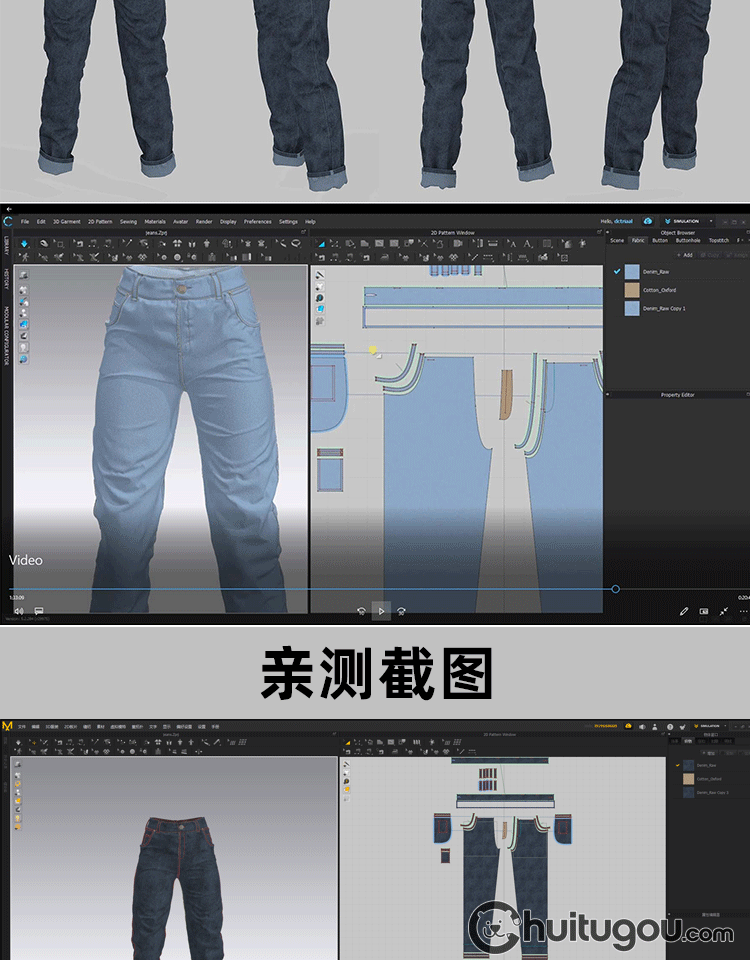
Task: Open the 3D Garment menu
Action: pos(67,222)
